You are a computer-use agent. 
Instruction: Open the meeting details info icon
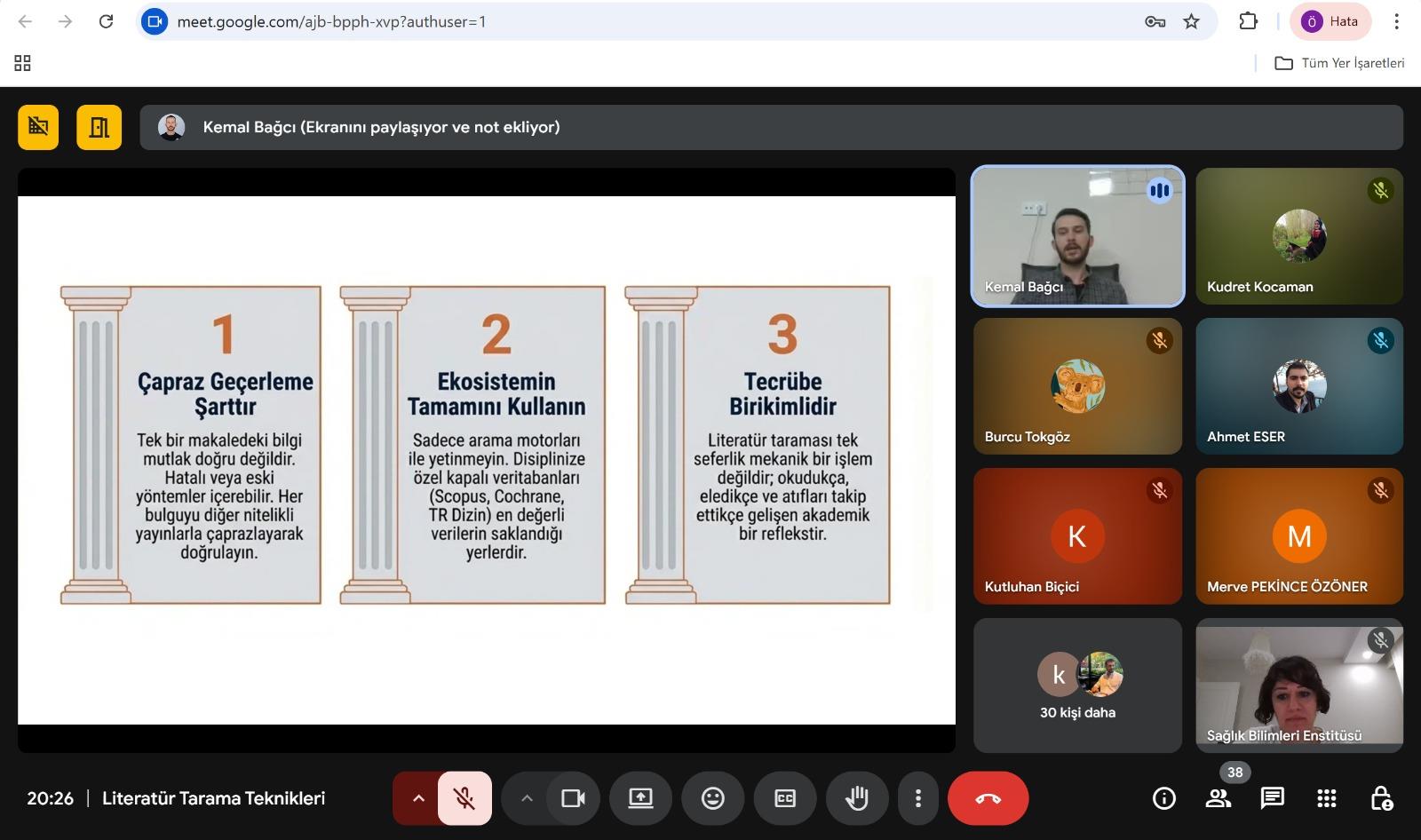pos(1163,798)
